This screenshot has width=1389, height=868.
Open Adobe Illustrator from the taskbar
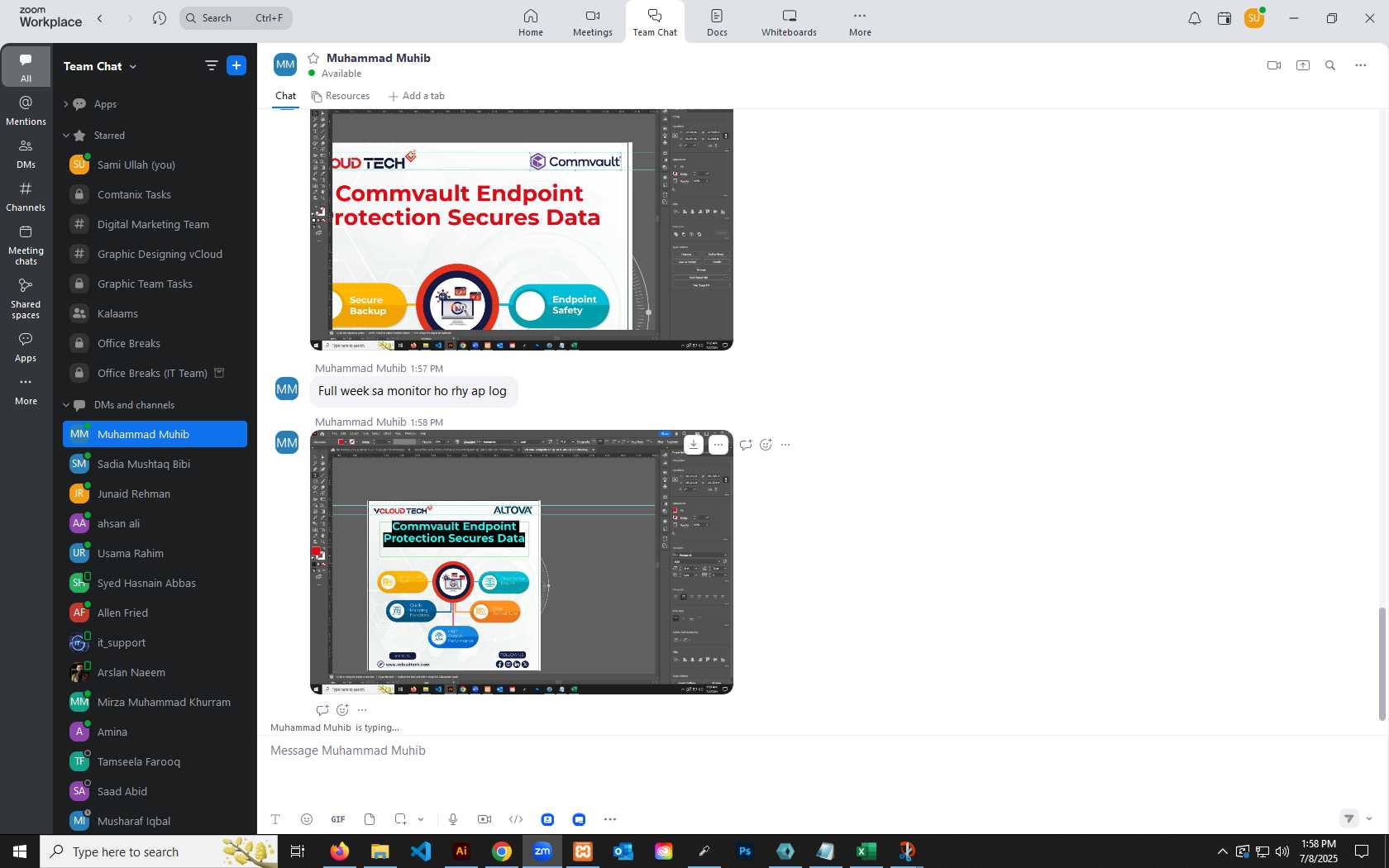point(461,851)
